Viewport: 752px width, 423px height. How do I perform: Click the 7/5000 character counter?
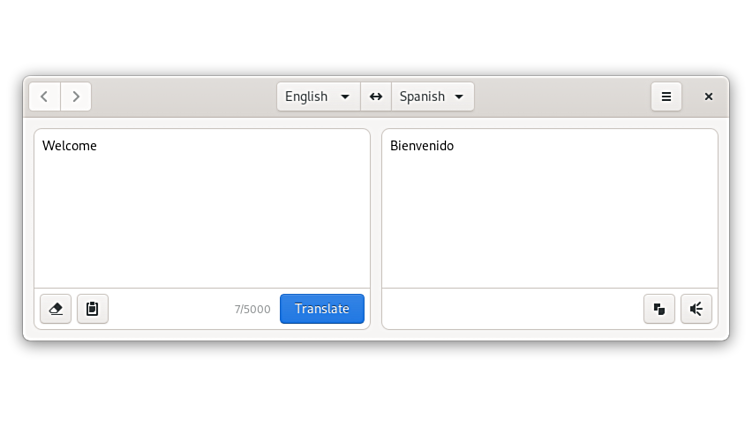pos(252,310)
